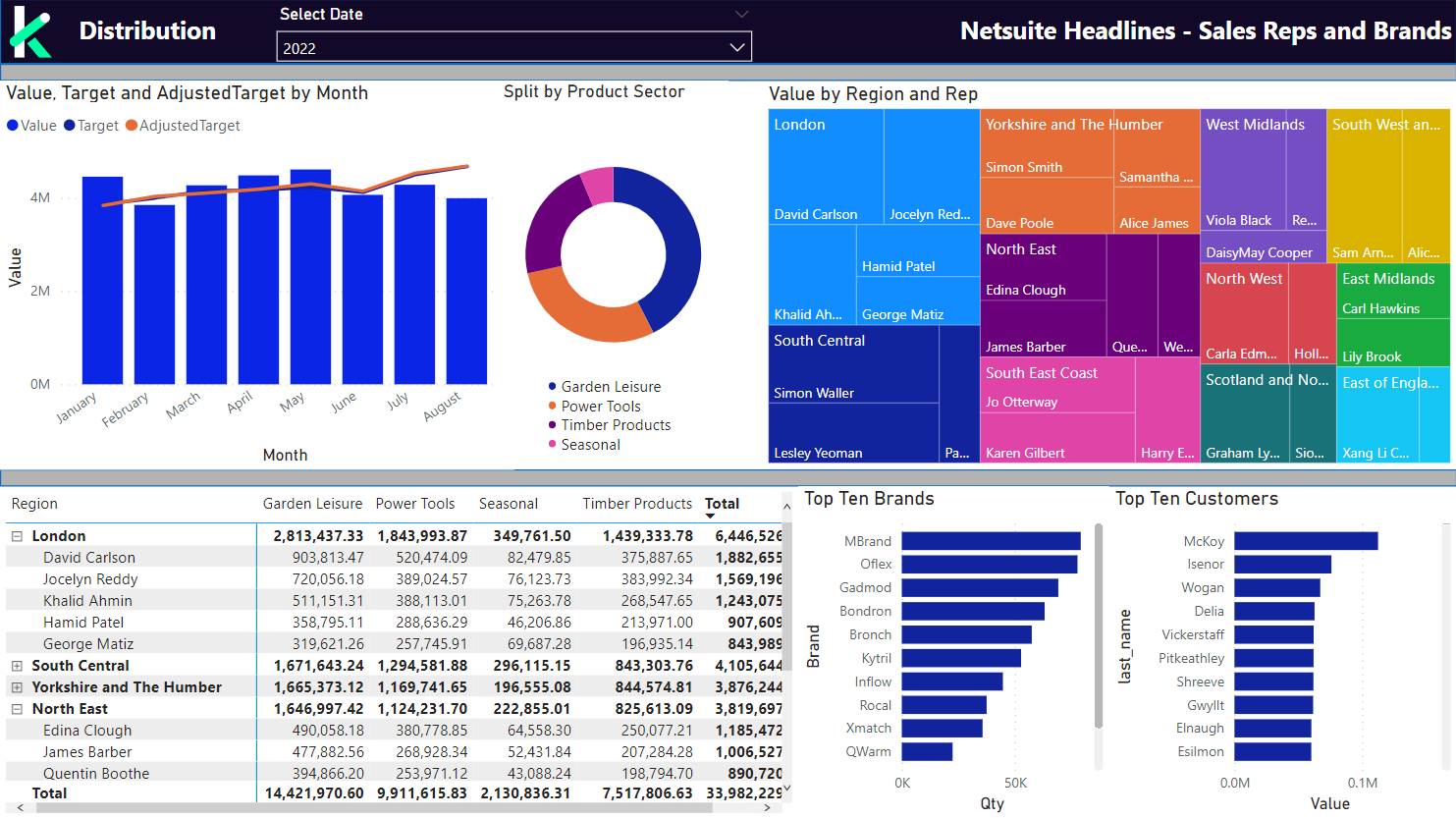Click the May bar in chart
The height and width of the screenshot is (818, 1456).
pos(311,277)
